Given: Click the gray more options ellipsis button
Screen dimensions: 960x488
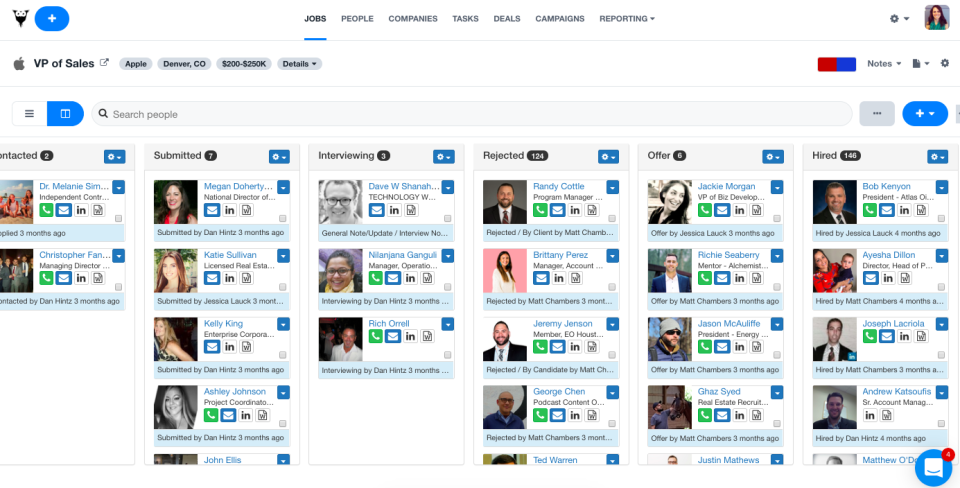Looking at the screenshot, I should pos(877,114).
